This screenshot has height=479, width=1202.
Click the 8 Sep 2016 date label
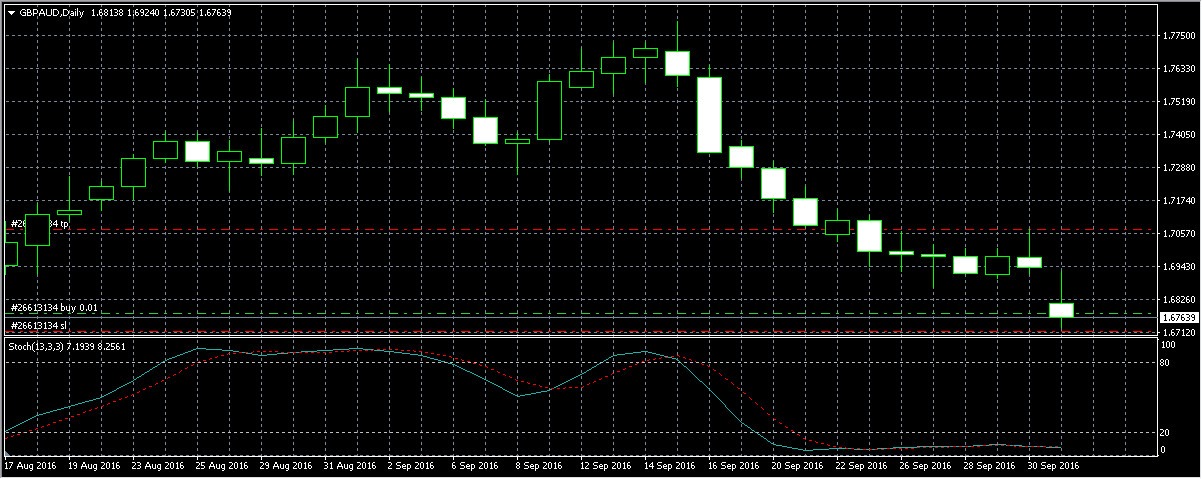pyautogui.click(x=541, y=466)
